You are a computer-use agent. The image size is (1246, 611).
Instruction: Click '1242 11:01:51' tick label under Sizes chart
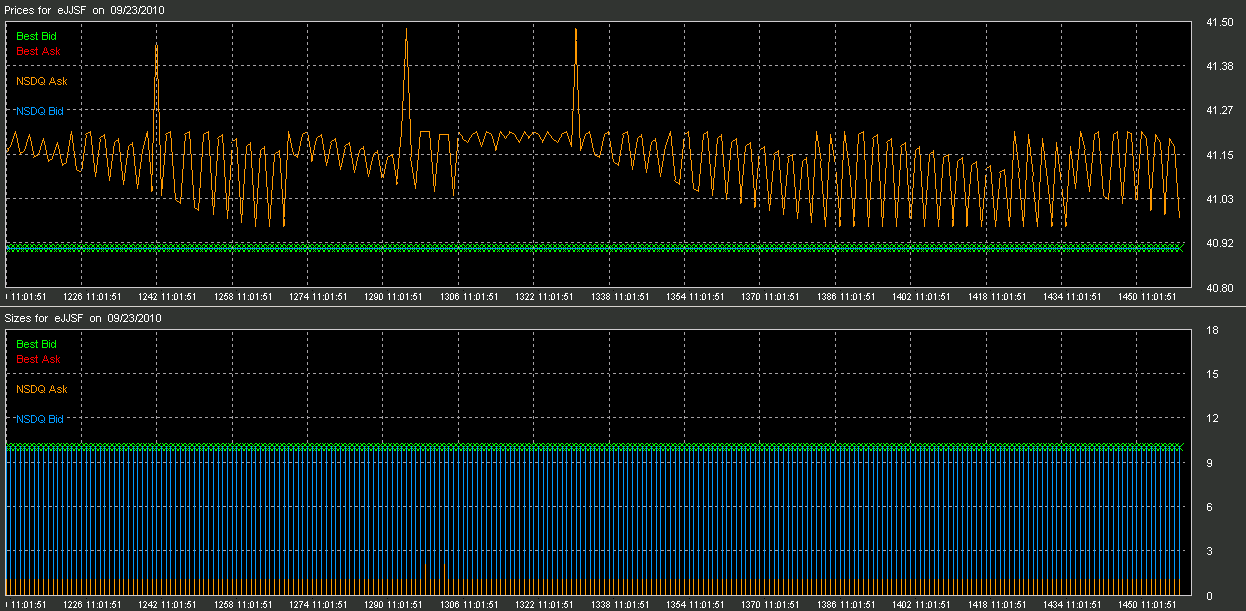click(x=167, y=605)
